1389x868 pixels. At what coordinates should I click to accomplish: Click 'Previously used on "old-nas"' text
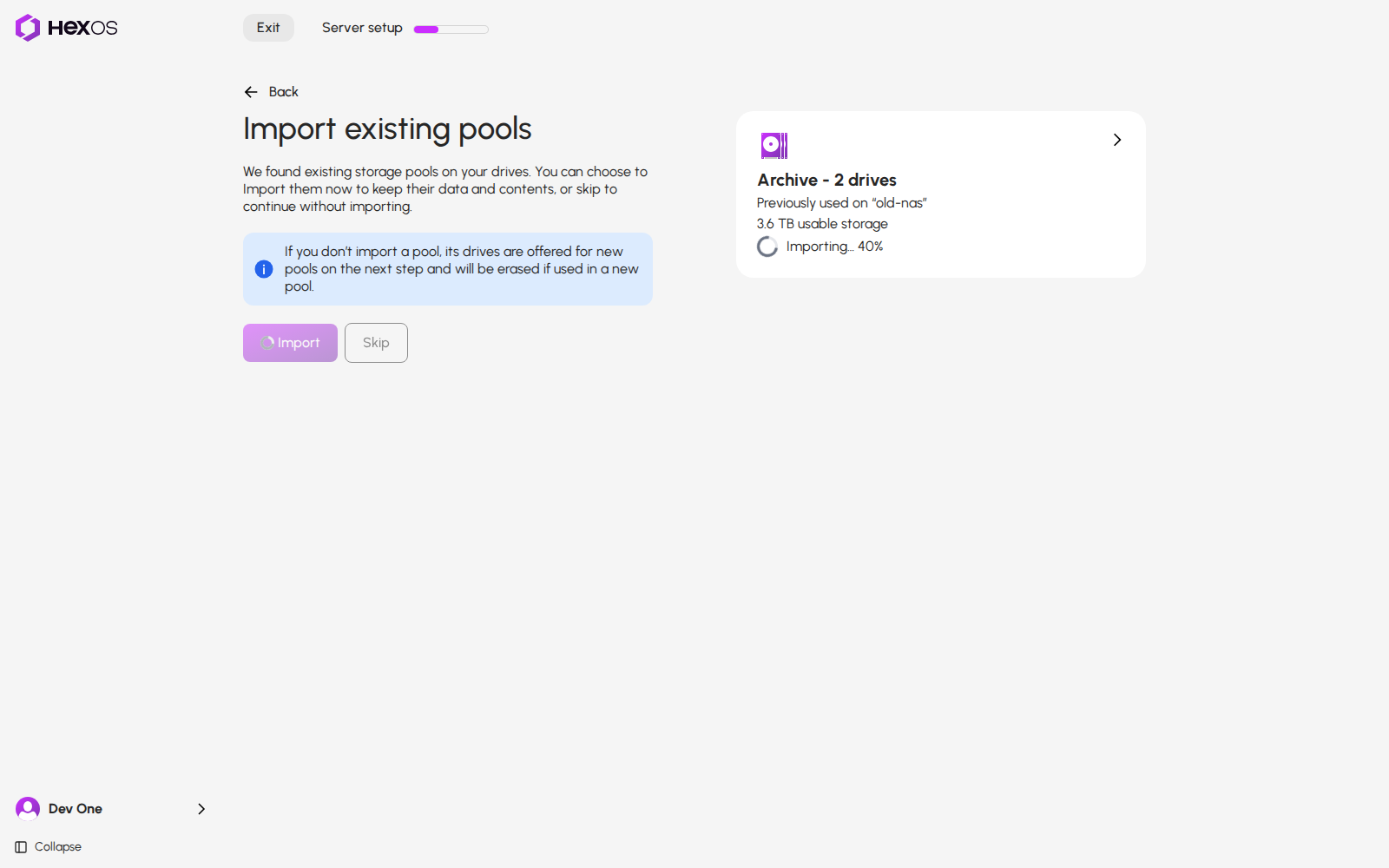[x=842, y=203]
